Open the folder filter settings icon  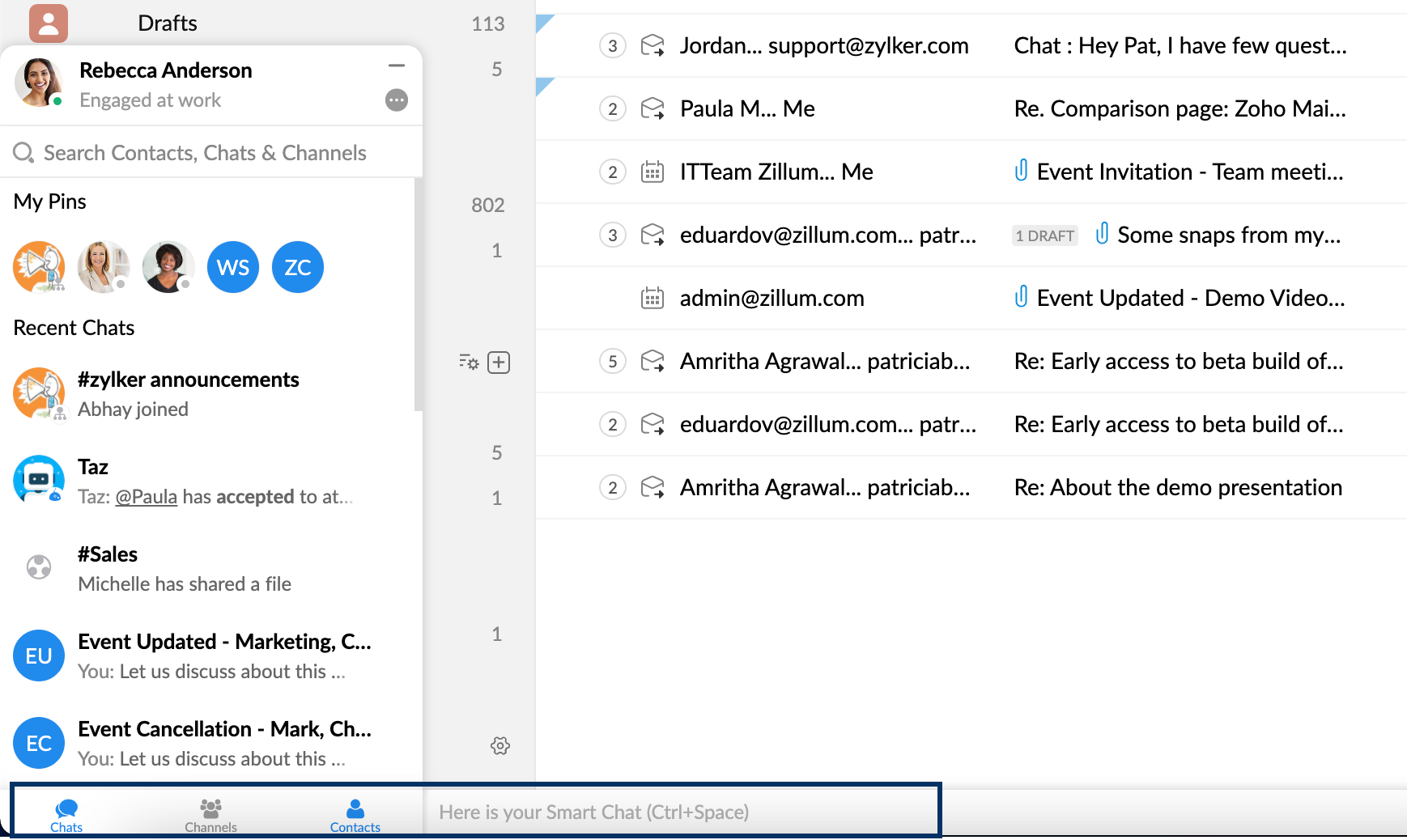click(468, 363)
